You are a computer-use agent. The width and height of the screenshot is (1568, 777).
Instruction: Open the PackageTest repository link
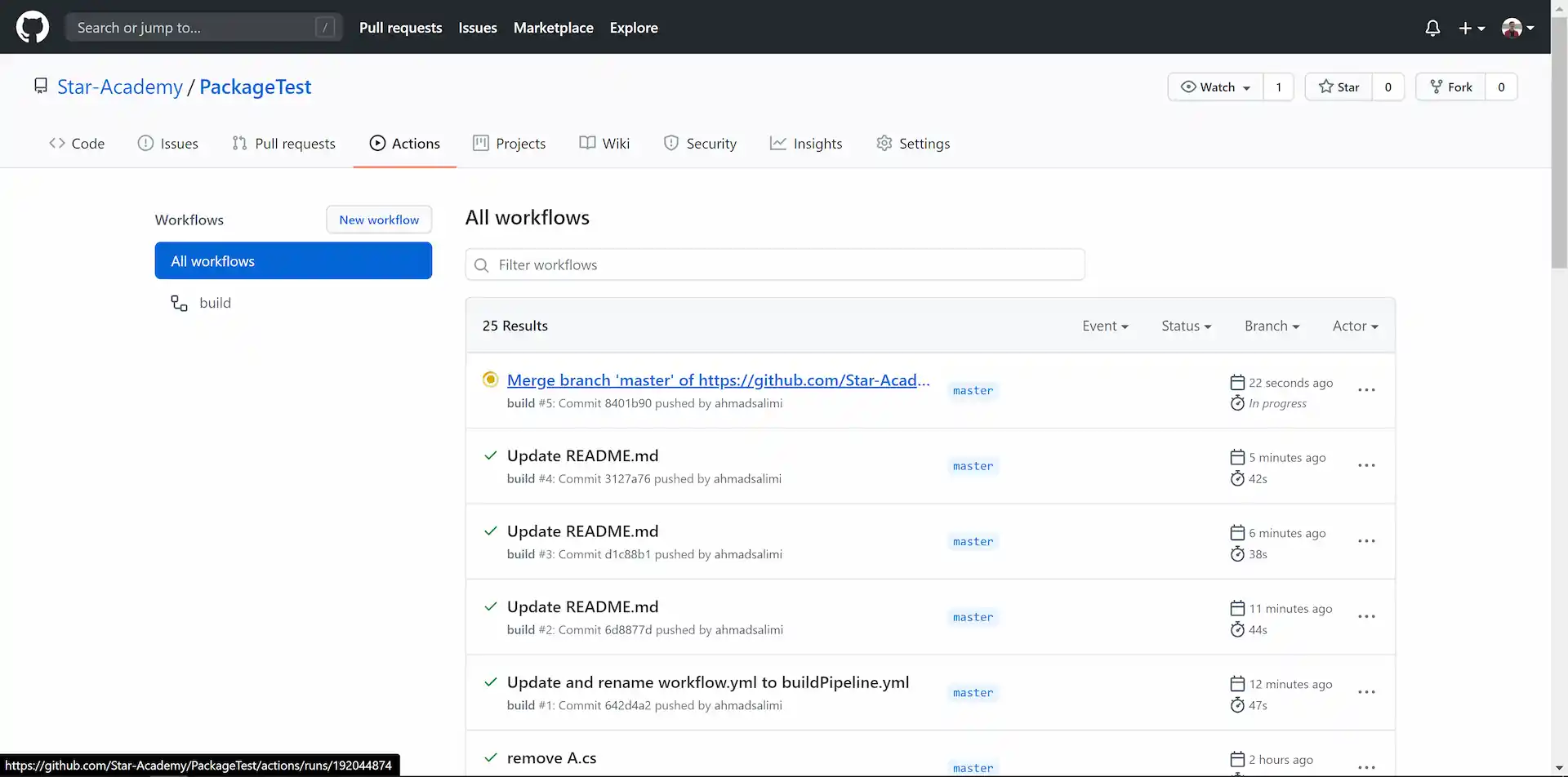(255, 87)
